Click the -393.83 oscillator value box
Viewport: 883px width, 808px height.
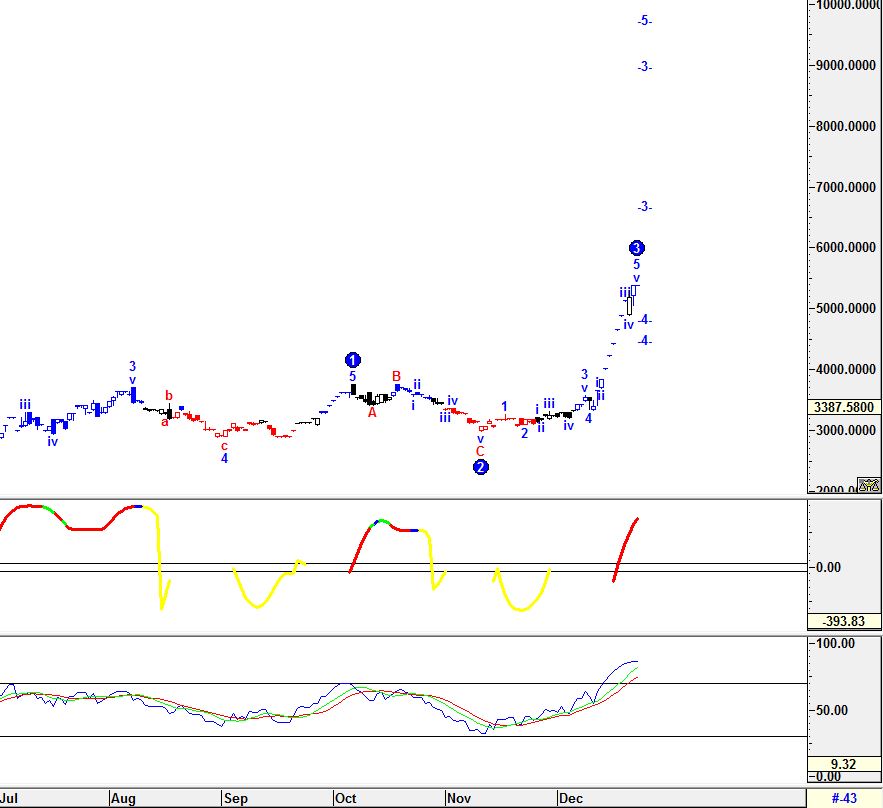845,621
